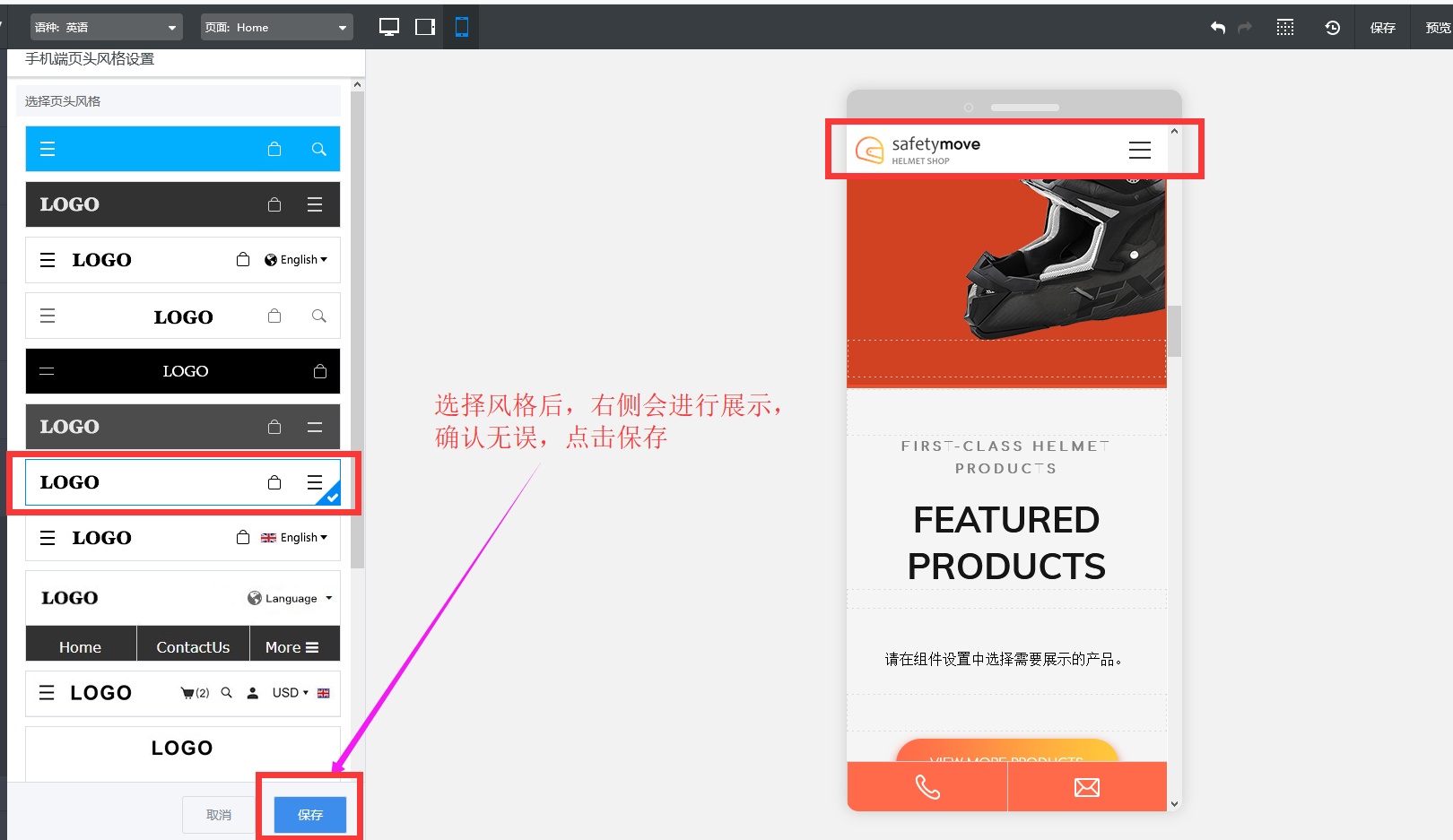
Task: Switch to tablet preview mode icon
Action: click(x=425, y=27)
